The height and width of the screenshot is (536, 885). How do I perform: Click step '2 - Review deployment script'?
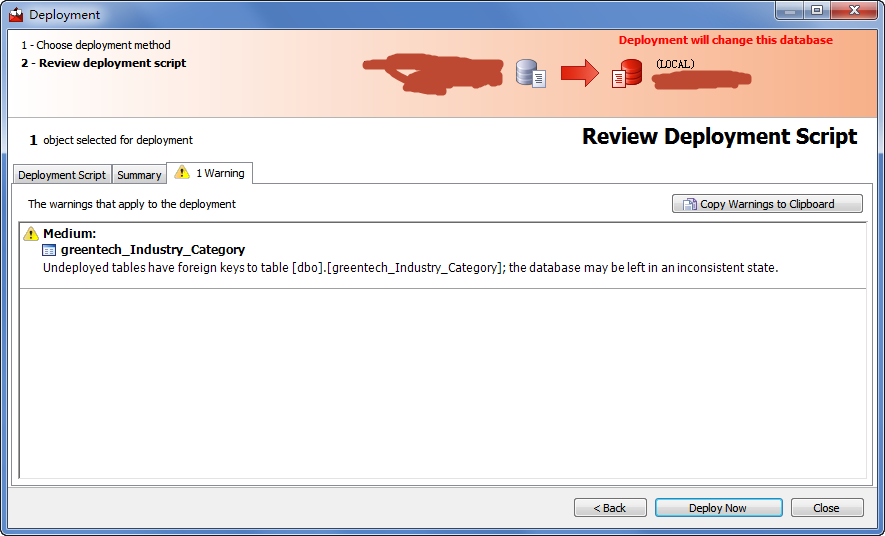point(103,63)
